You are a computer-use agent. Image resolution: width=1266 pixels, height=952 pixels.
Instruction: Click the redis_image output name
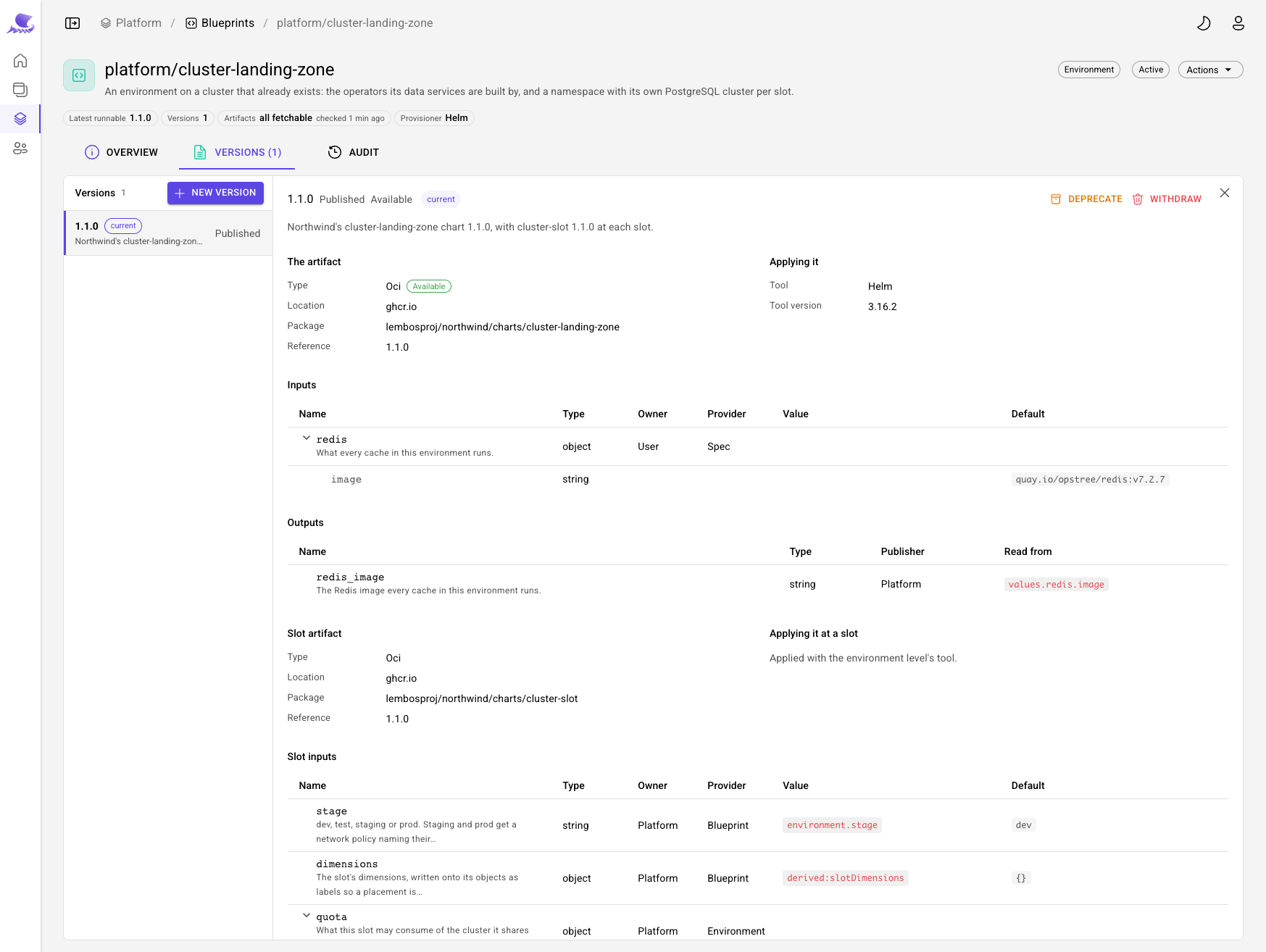coord(350,577)
